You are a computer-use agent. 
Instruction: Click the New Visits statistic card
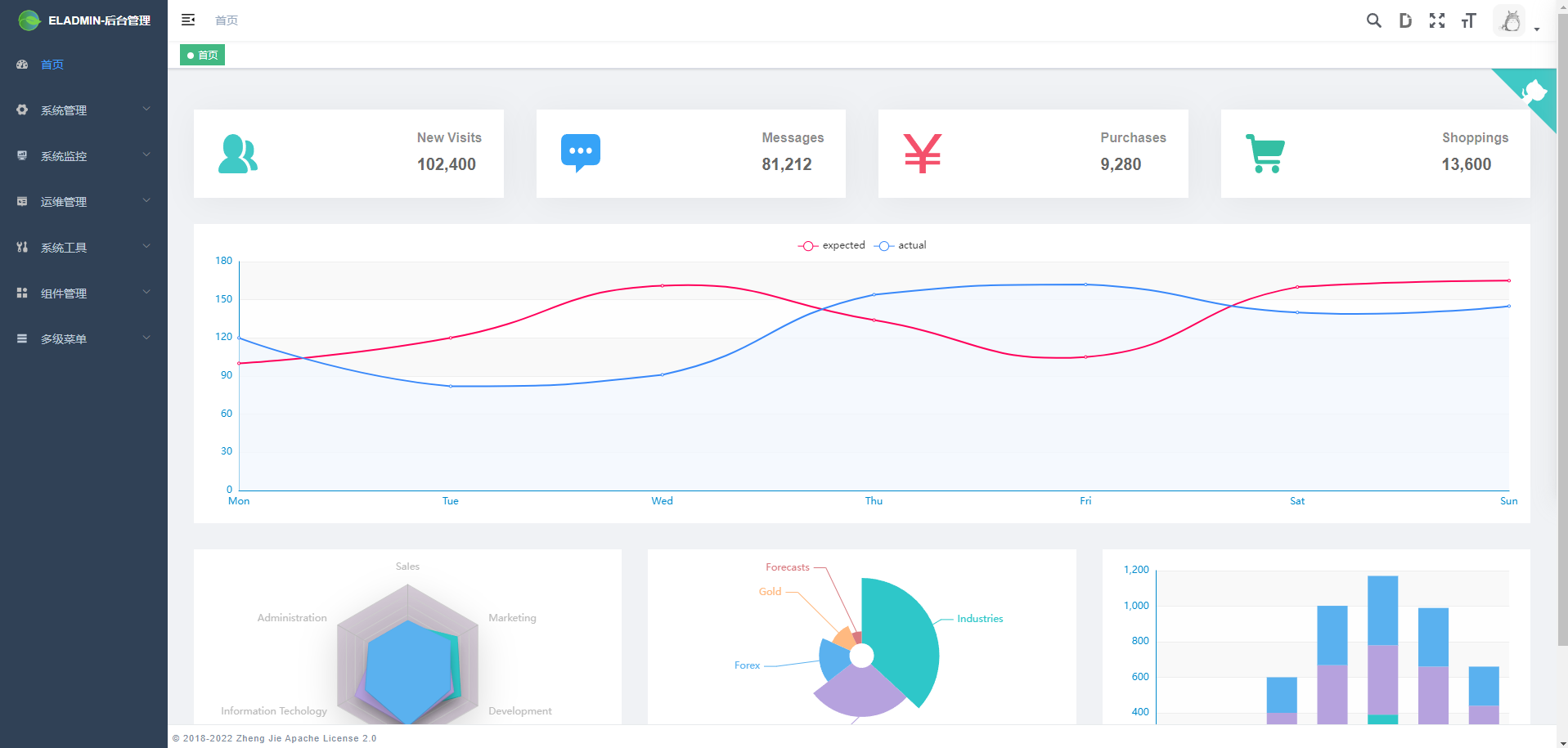tap(348, 153)
